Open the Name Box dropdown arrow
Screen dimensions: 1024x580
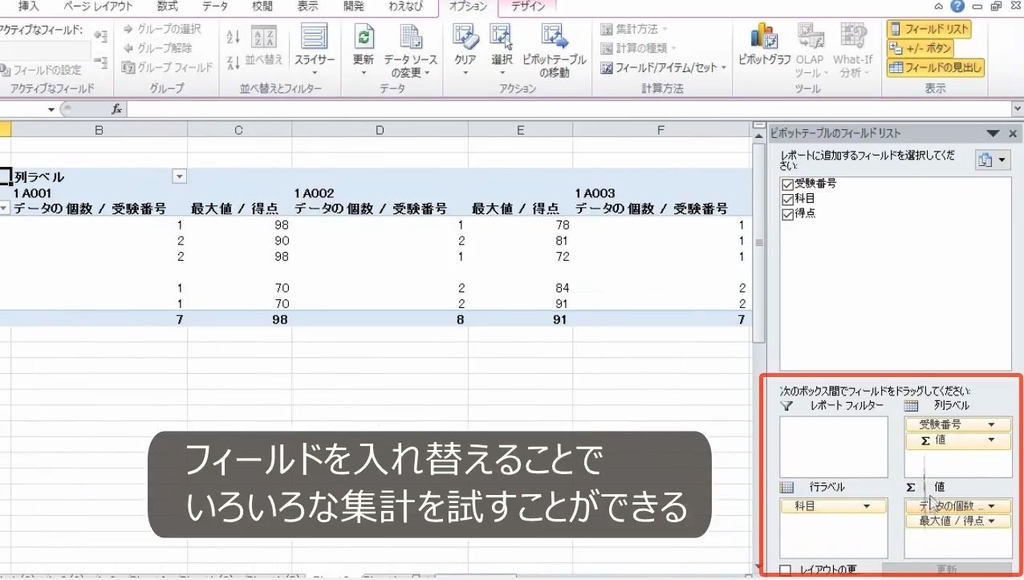pyautogui.click(x=51, y=109)
